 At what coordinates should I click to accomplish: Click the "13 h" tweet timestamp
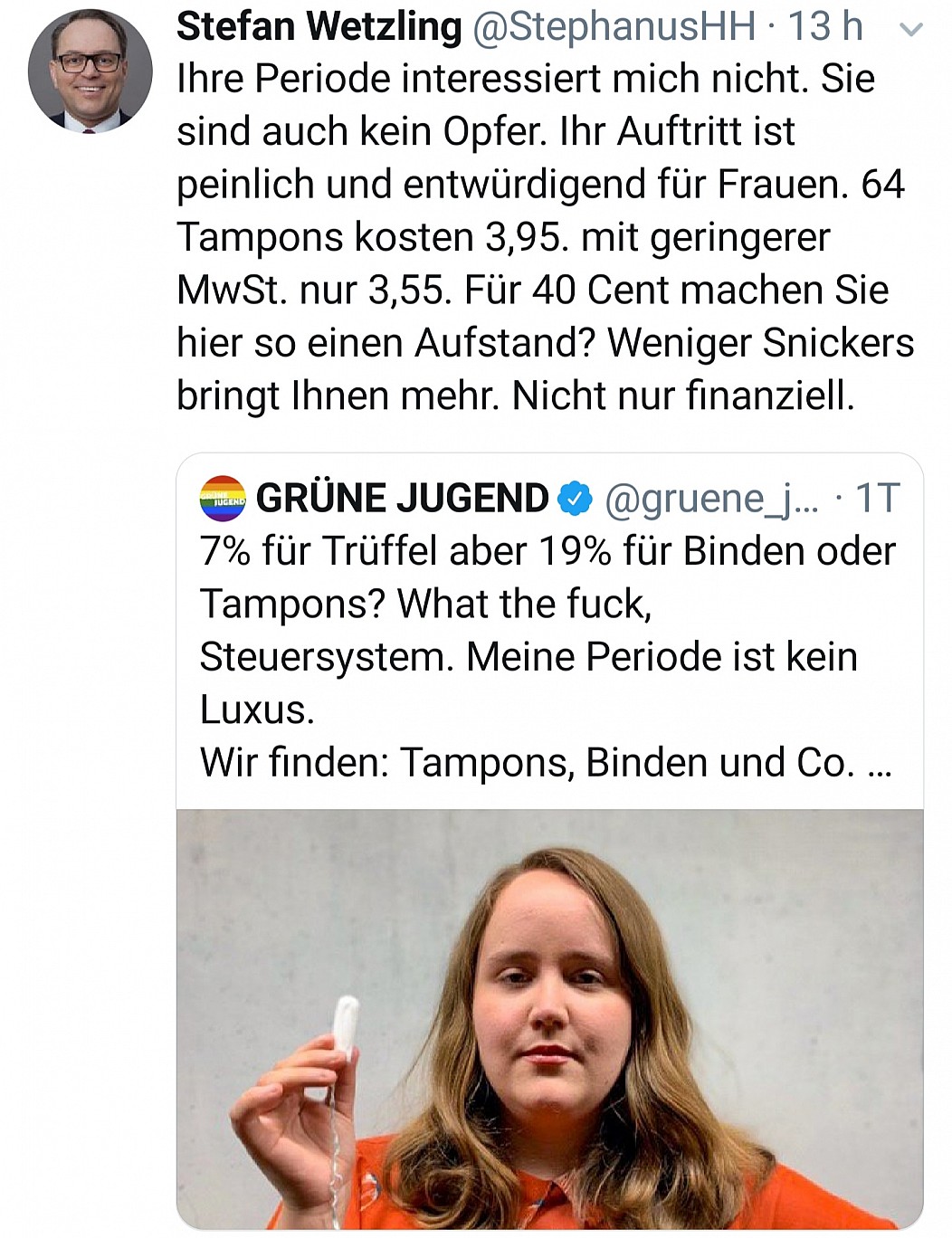click(825, 27)
